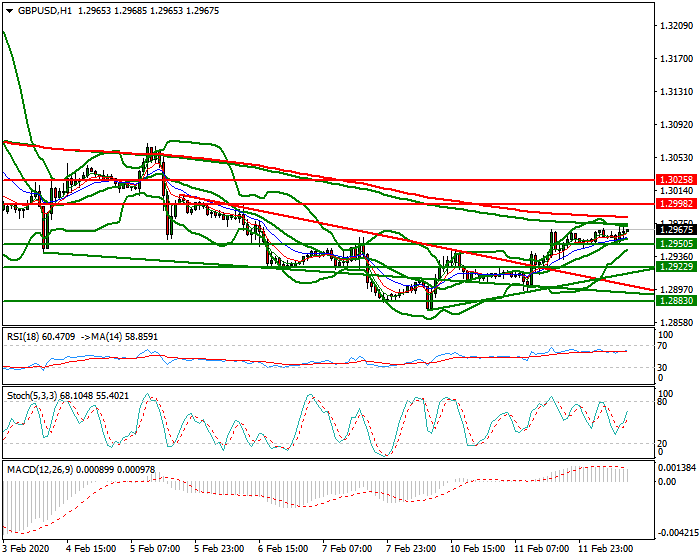Open the chart menu triangle beside GBPUSD,H1
700x560 pixels.
pyautogui.click(x=10, y=11)
